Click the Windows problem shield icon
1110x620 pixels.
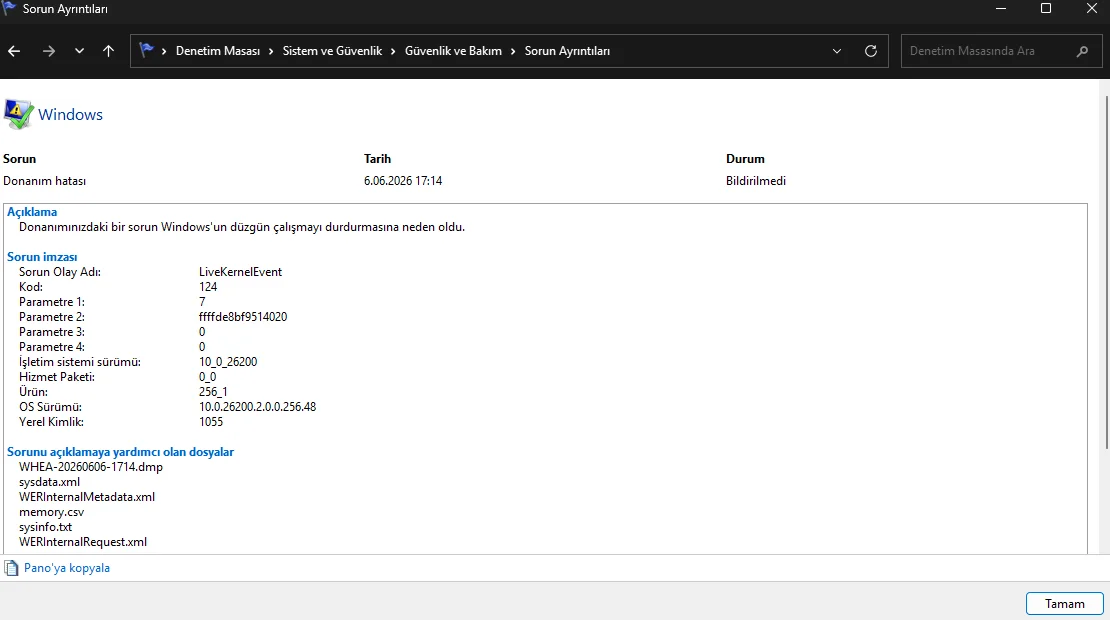pyautogui.click(x=18, y=114)
